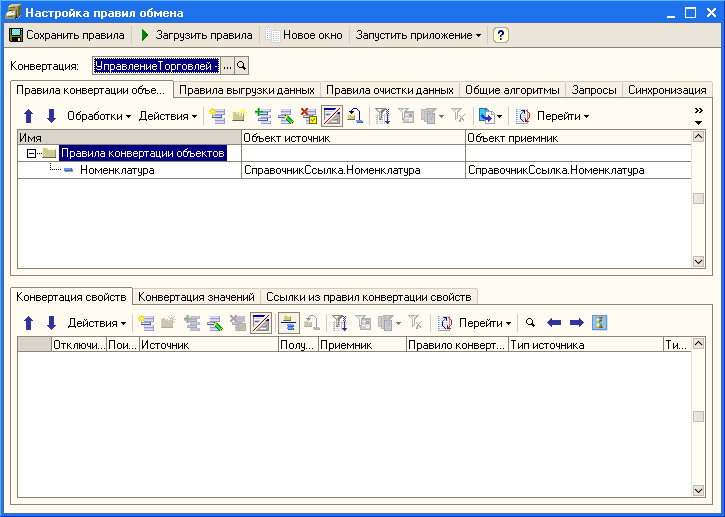Click the right arrow in property toolbar
Screen dimensions: 725x517
coord(576,323)
